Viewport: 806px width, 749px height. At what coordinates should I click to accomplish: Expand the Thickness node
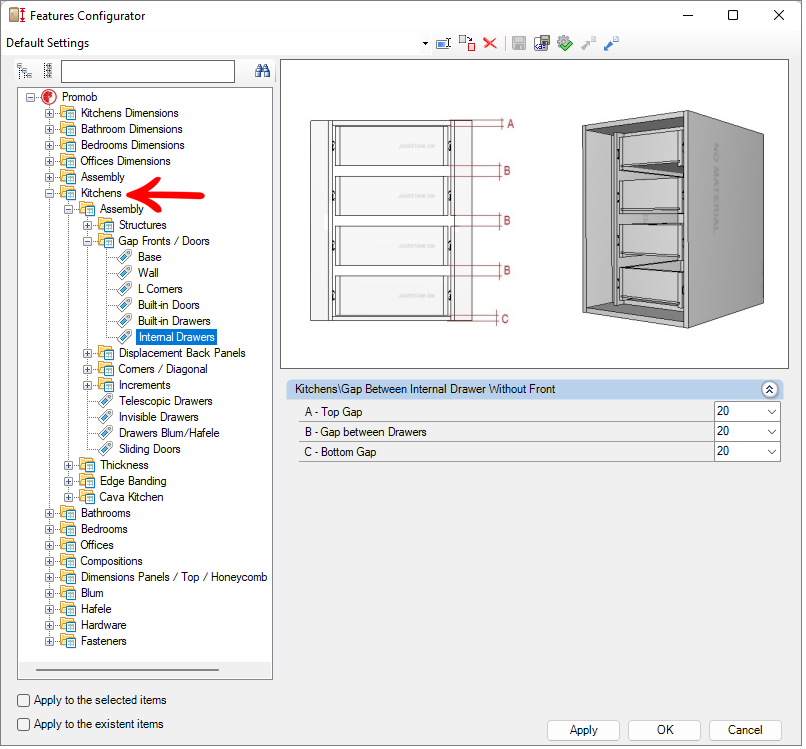[68, 466]
